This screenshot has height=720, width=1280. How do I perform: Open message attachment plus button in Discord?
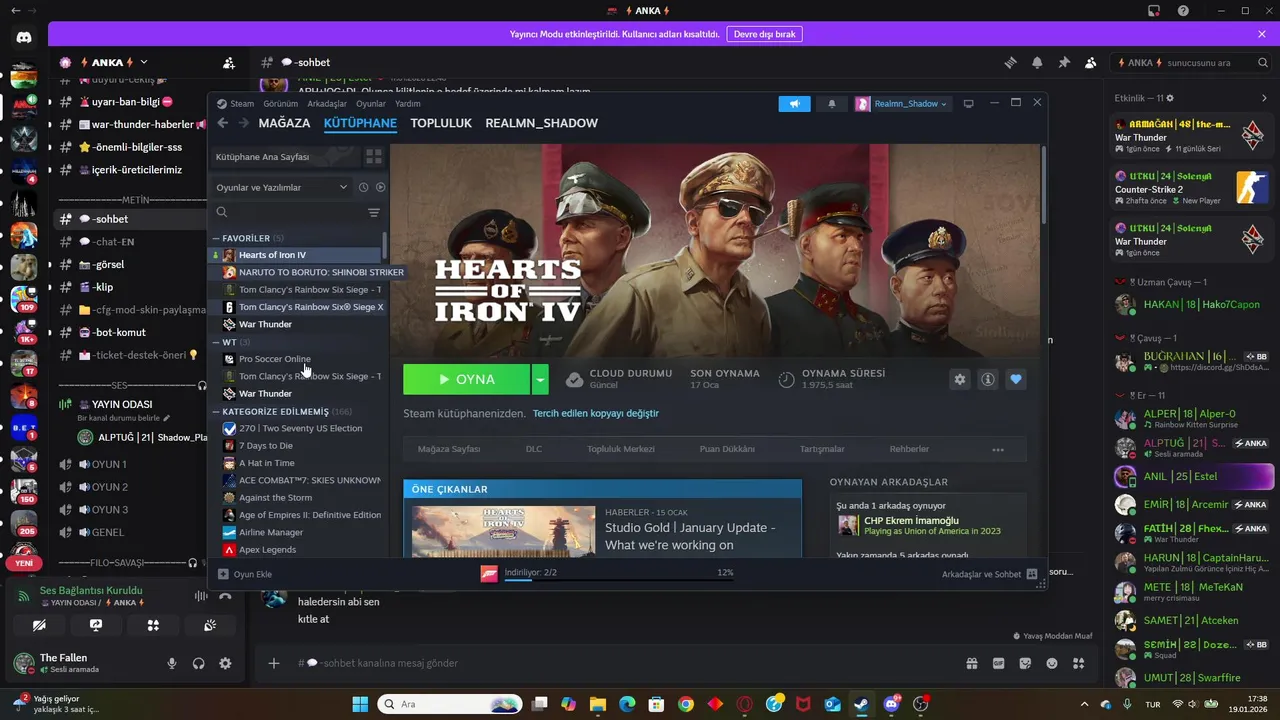click(274, 663)
